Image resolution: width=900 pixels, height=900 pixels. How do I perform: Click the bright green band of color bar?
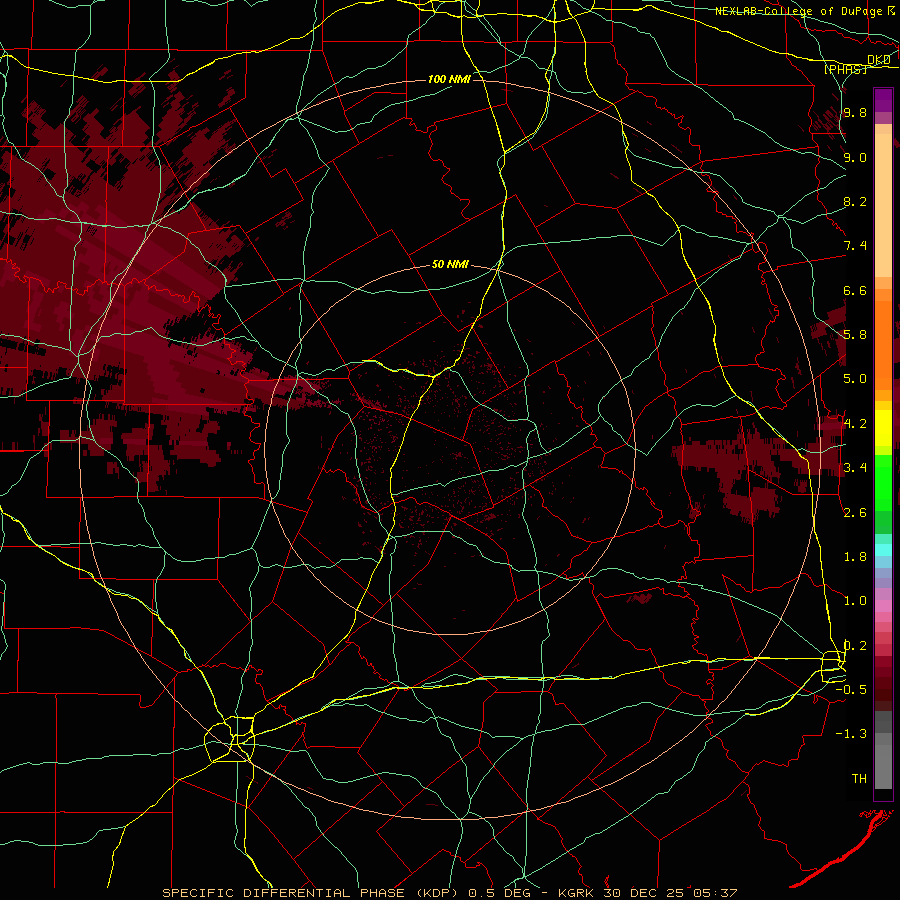point(883,483)
